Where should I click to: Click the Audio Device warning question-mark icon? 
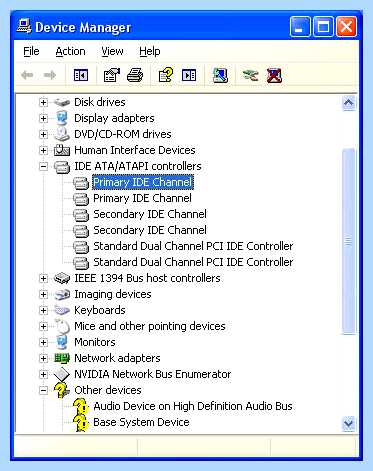(x=81, y=407)
